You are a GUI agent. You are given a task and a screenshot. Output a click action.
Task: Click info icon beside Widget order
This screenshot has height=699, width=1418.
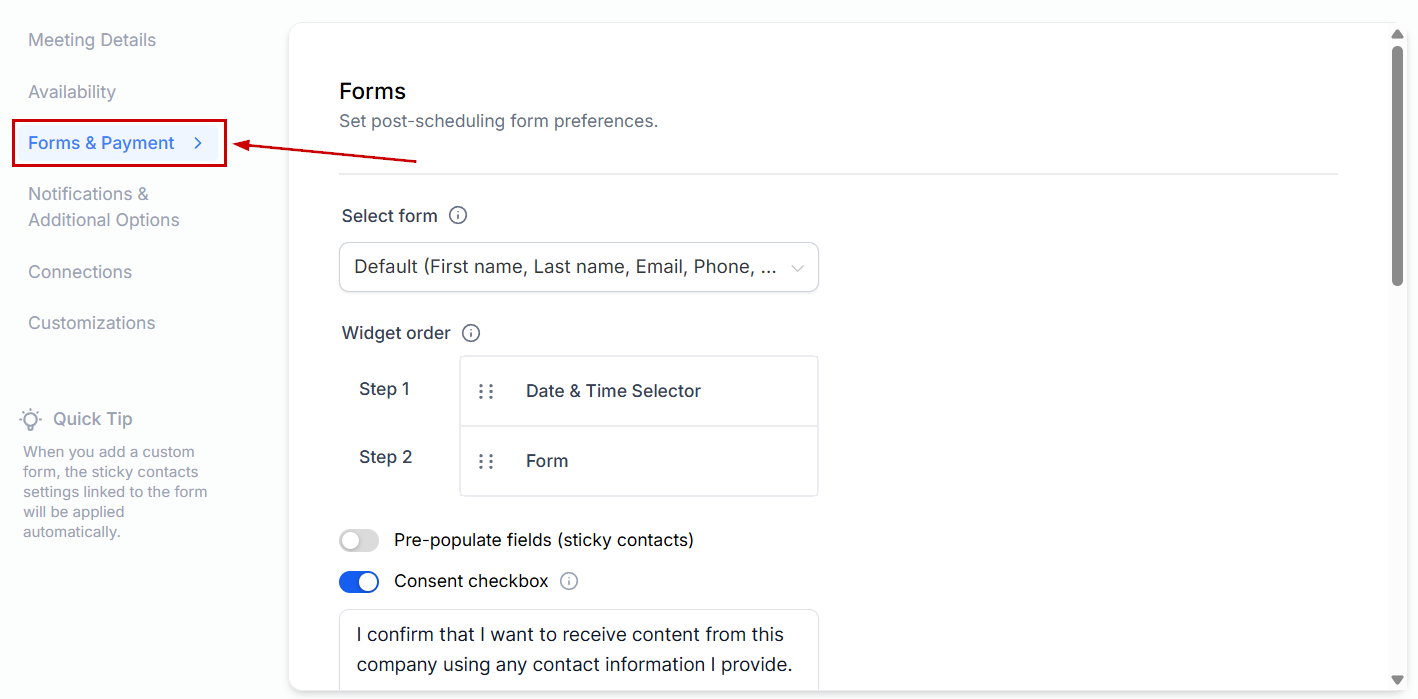pos(471,333)
